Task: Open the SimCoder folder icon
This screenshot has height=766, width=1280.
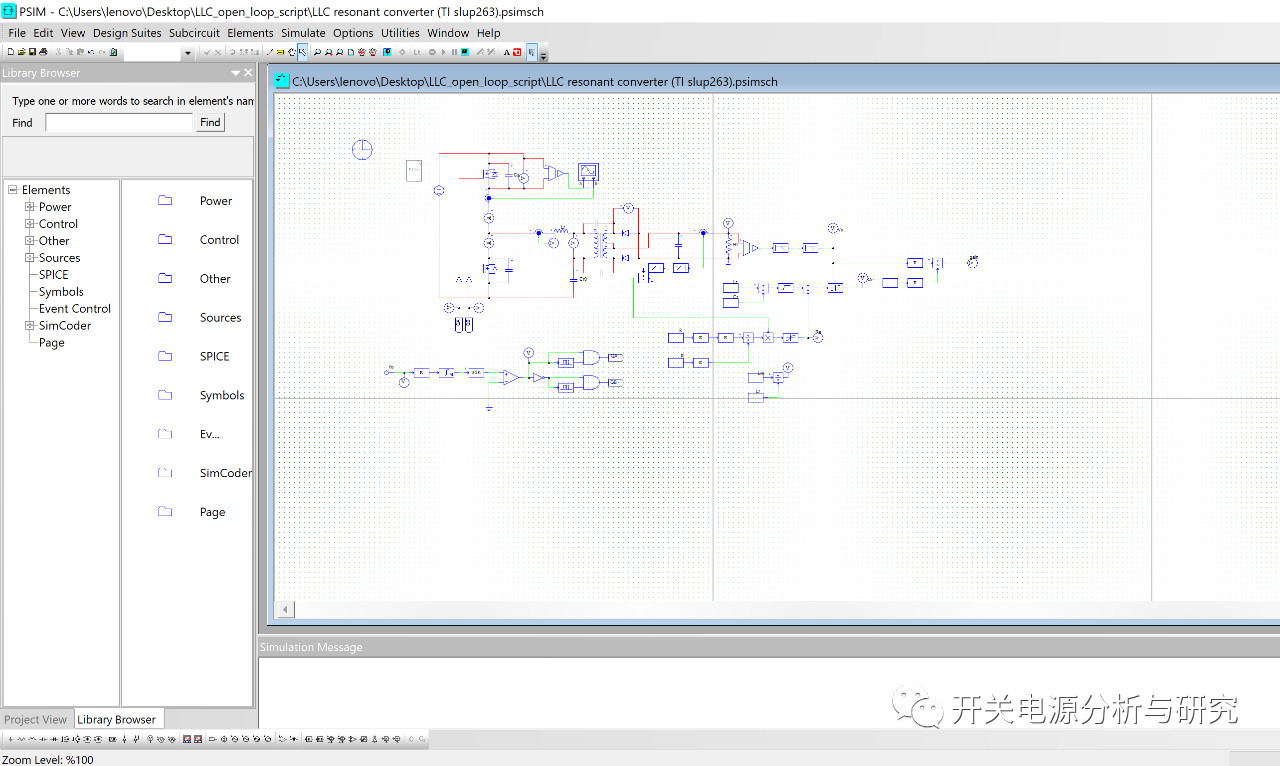Action: (165, 473)
